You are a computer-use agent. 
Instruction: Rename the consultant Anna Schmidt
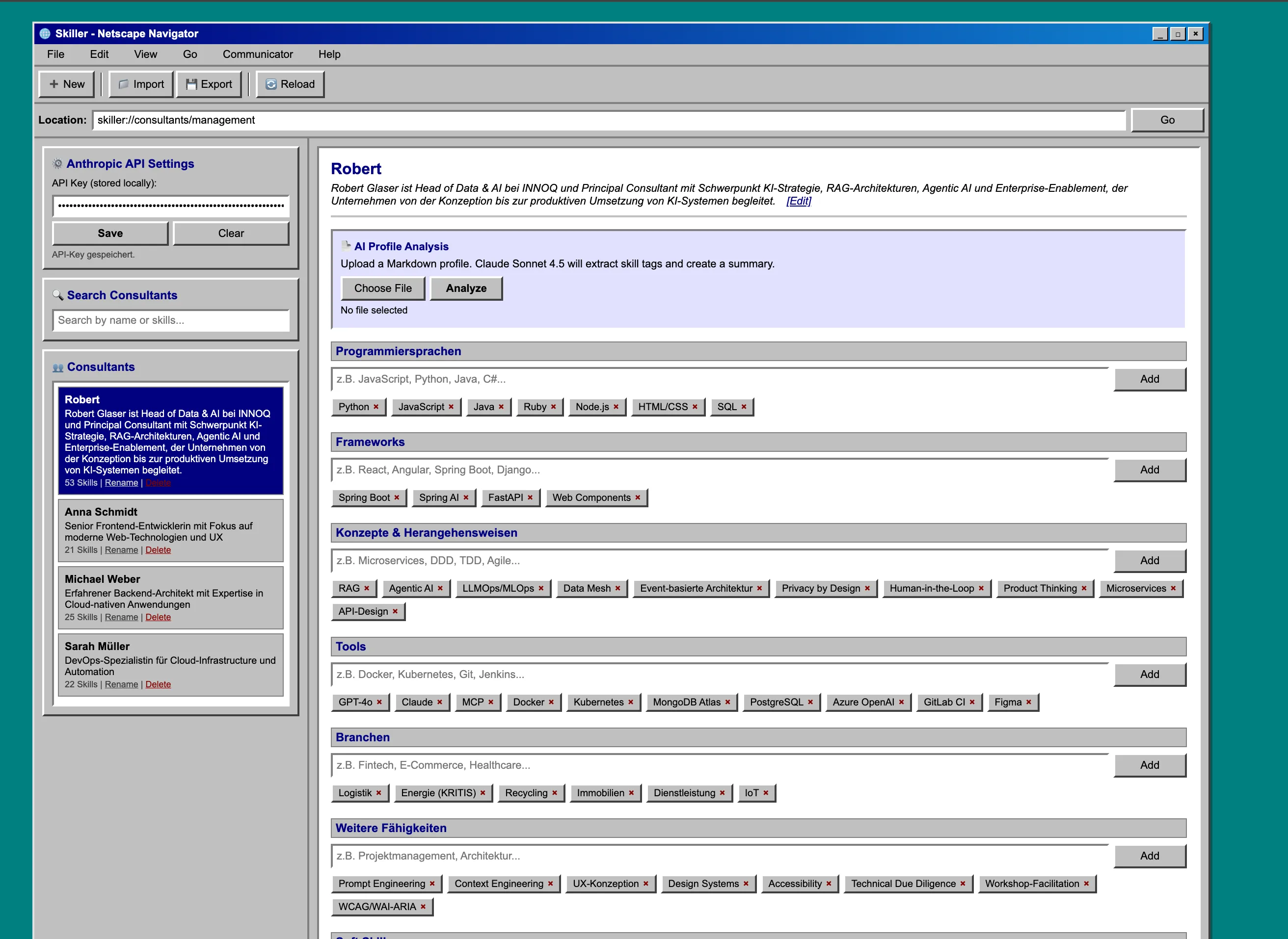tap(121, 549)
